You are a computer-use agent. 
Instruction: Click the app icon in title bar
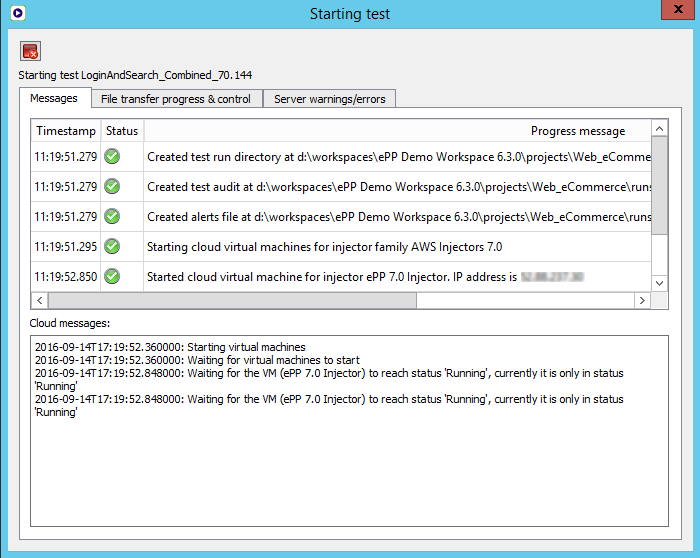[x=15, y=13]
